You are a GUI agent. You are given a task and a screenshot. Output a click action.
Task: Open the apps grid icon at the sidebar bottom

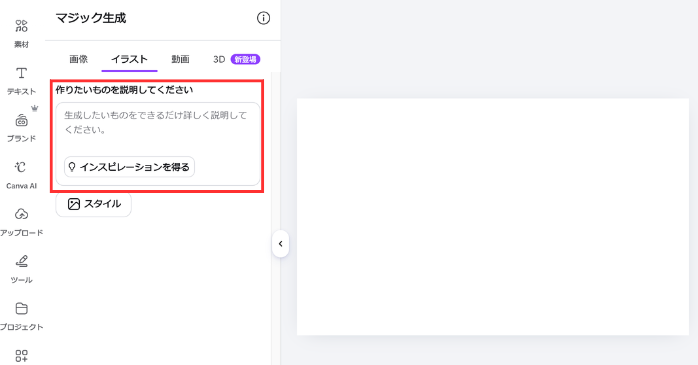tap(21, 355)
